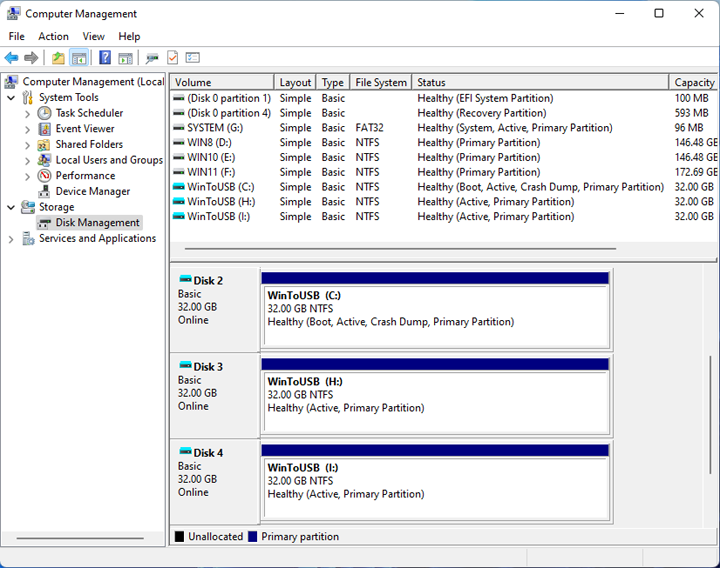Toggle the Show/Hide Console Tree button

pyautogui.click(x=79, y=58)
